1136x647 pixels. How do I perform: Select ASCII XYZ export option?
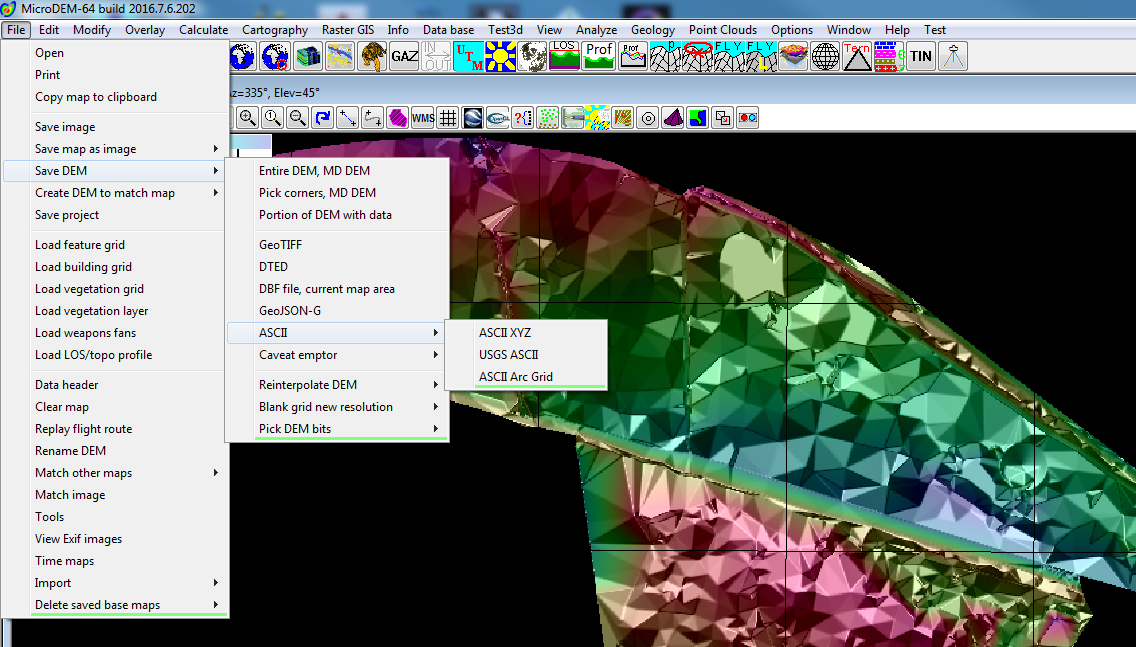pyautogui.click(x=526, y=333)
